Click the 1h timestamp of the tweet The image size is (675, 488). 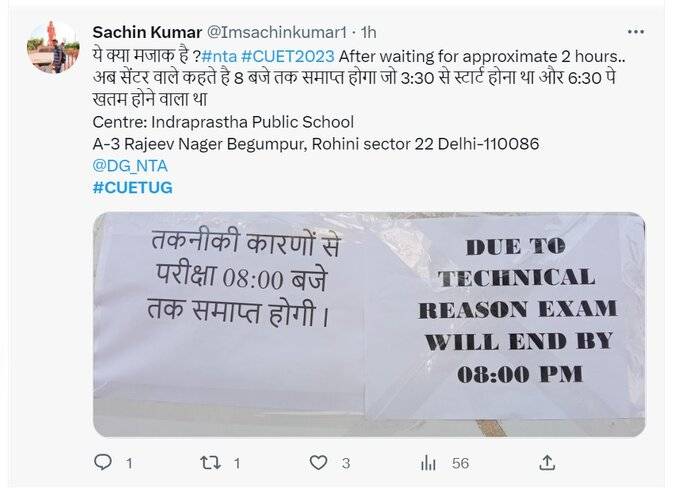coord(368,32)
